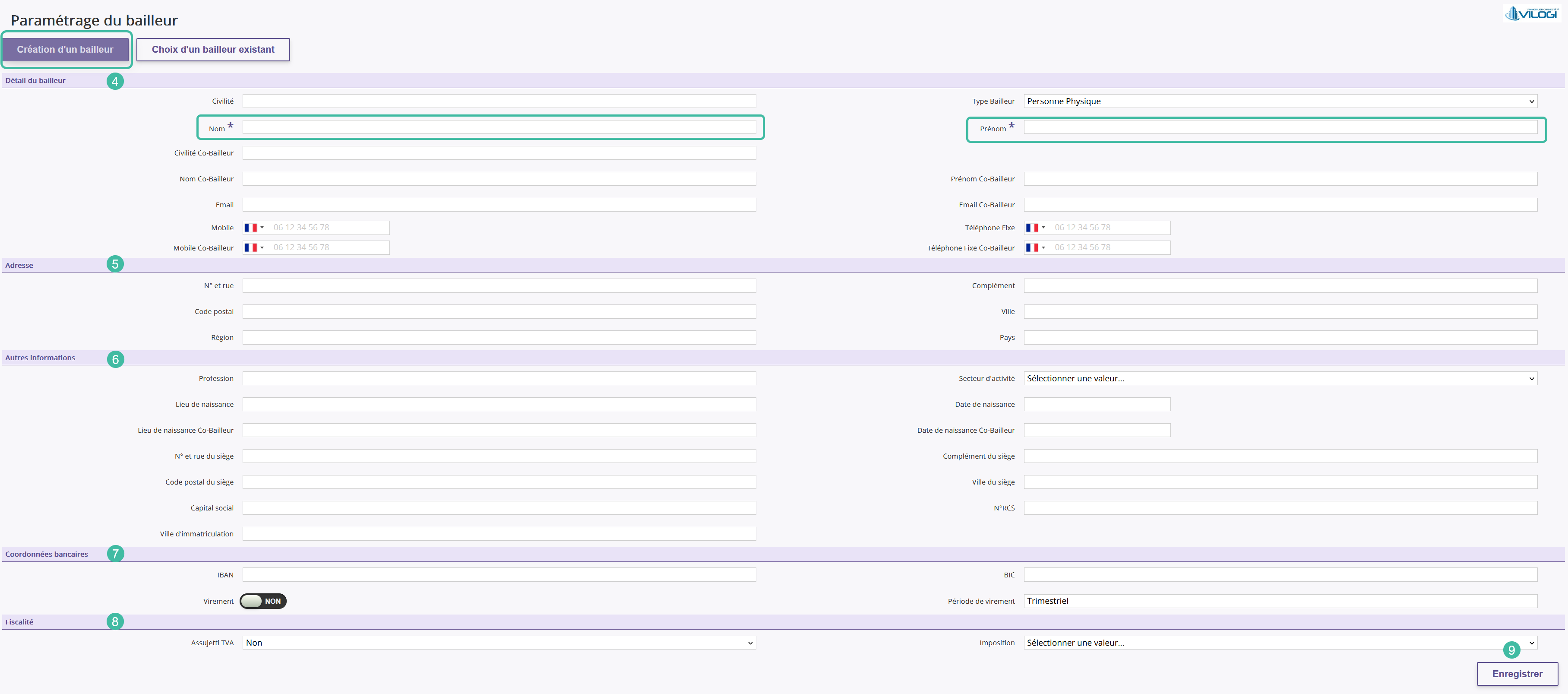Screen dimensions: 1568x694
Task: Click the Lieu de naissance field
Action: click(499, 404)
